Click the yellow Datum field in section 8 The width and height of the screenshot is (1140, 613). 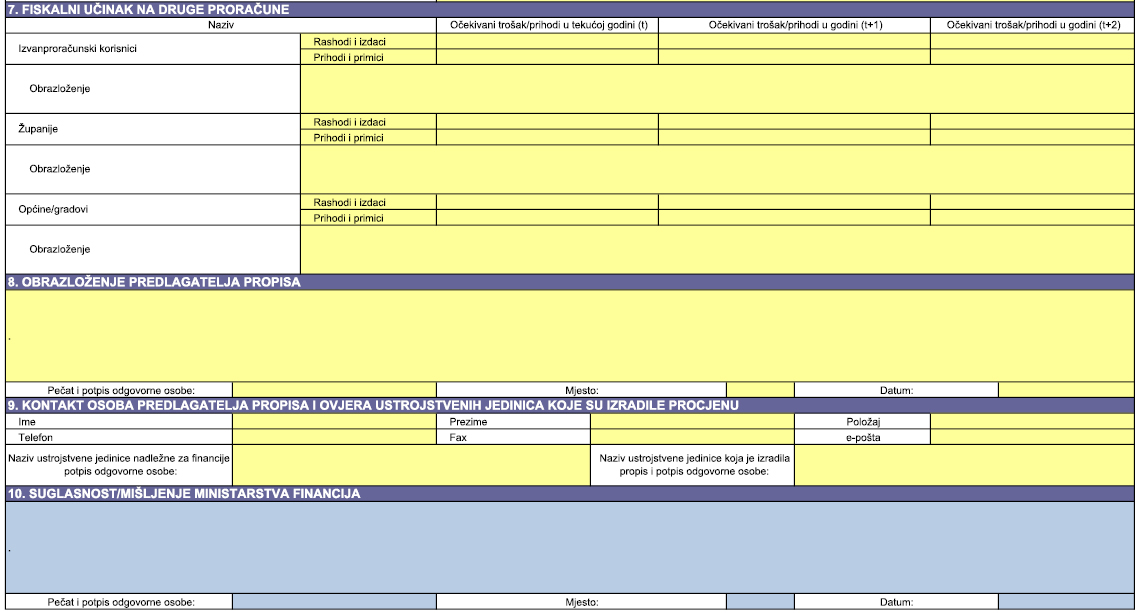(x=1066, y=390)
